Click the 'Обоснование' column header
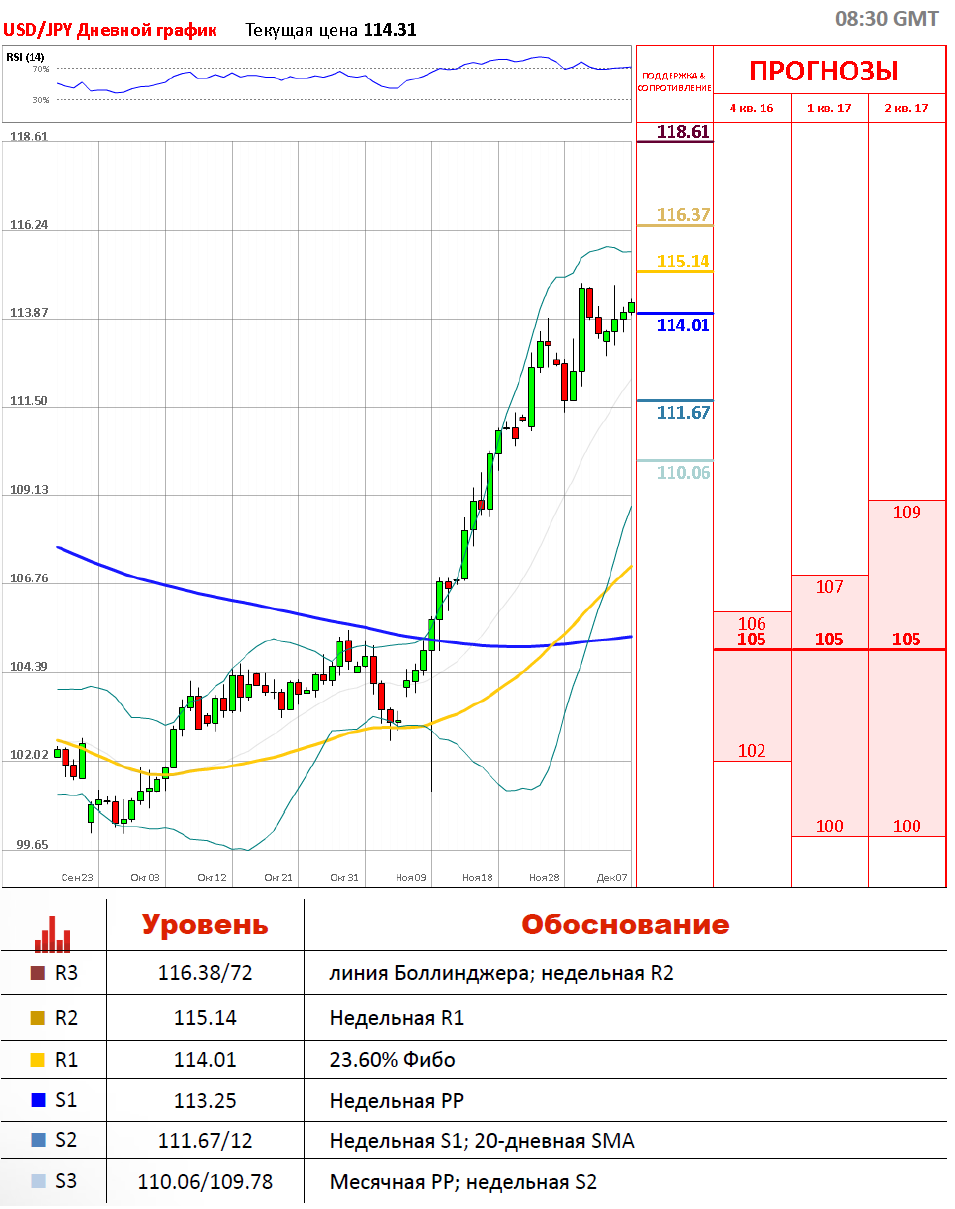Image resolution: width=955 pixels, height=1209 pixels. click(x=625, y=924)
